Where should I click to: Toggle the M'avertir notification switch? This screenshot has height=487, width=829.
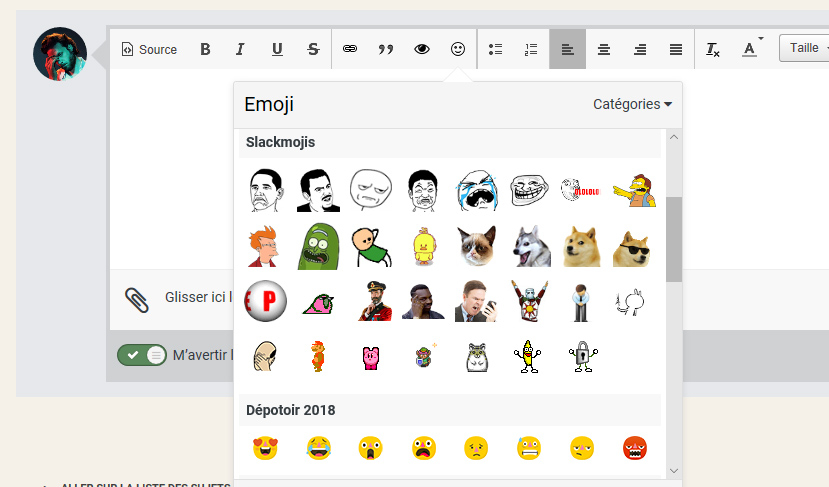[142, 355]
